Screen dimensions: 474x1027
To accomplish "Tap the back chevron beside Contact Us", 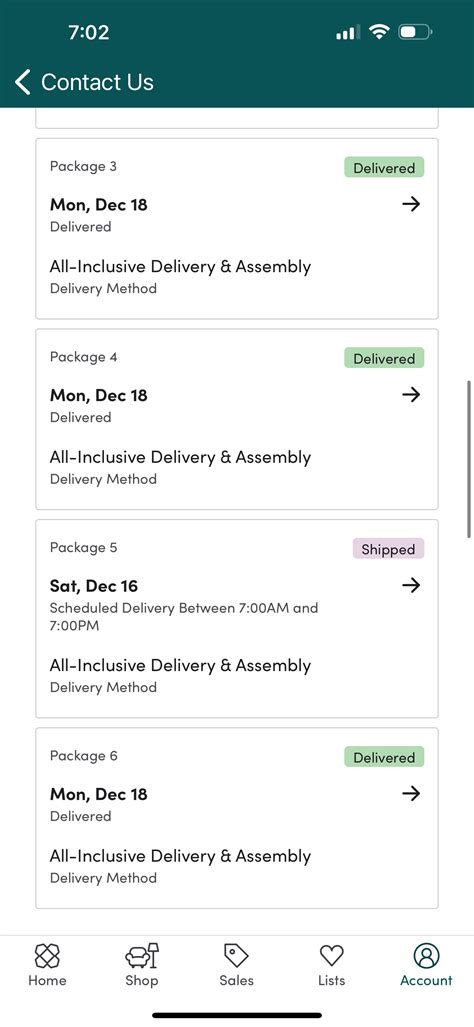I will click(x=23, y=83).
